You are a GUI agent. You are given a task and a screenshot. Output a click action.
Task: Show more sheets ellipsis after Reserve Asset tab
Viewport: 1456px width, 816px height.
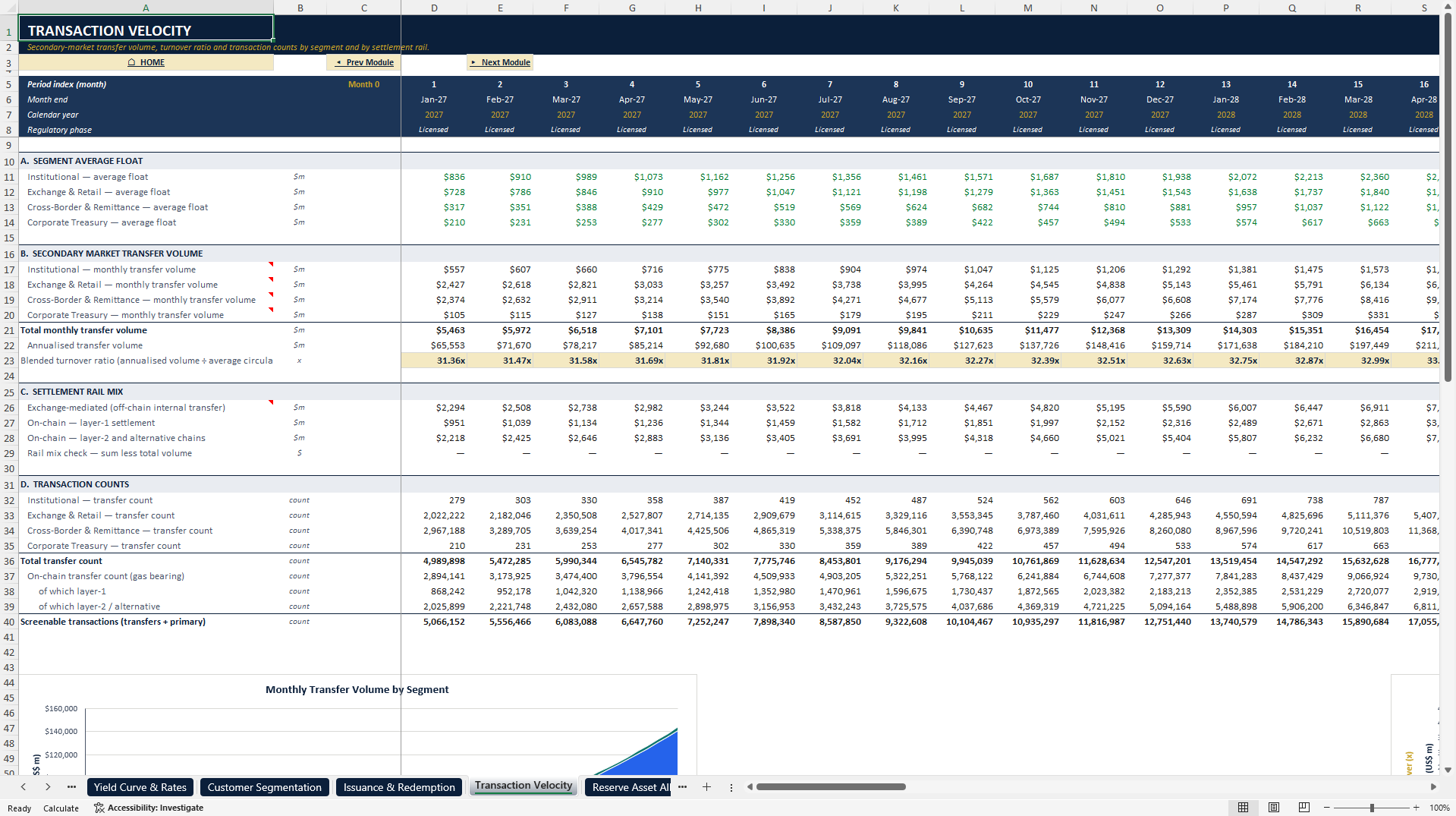click(682, 787)
